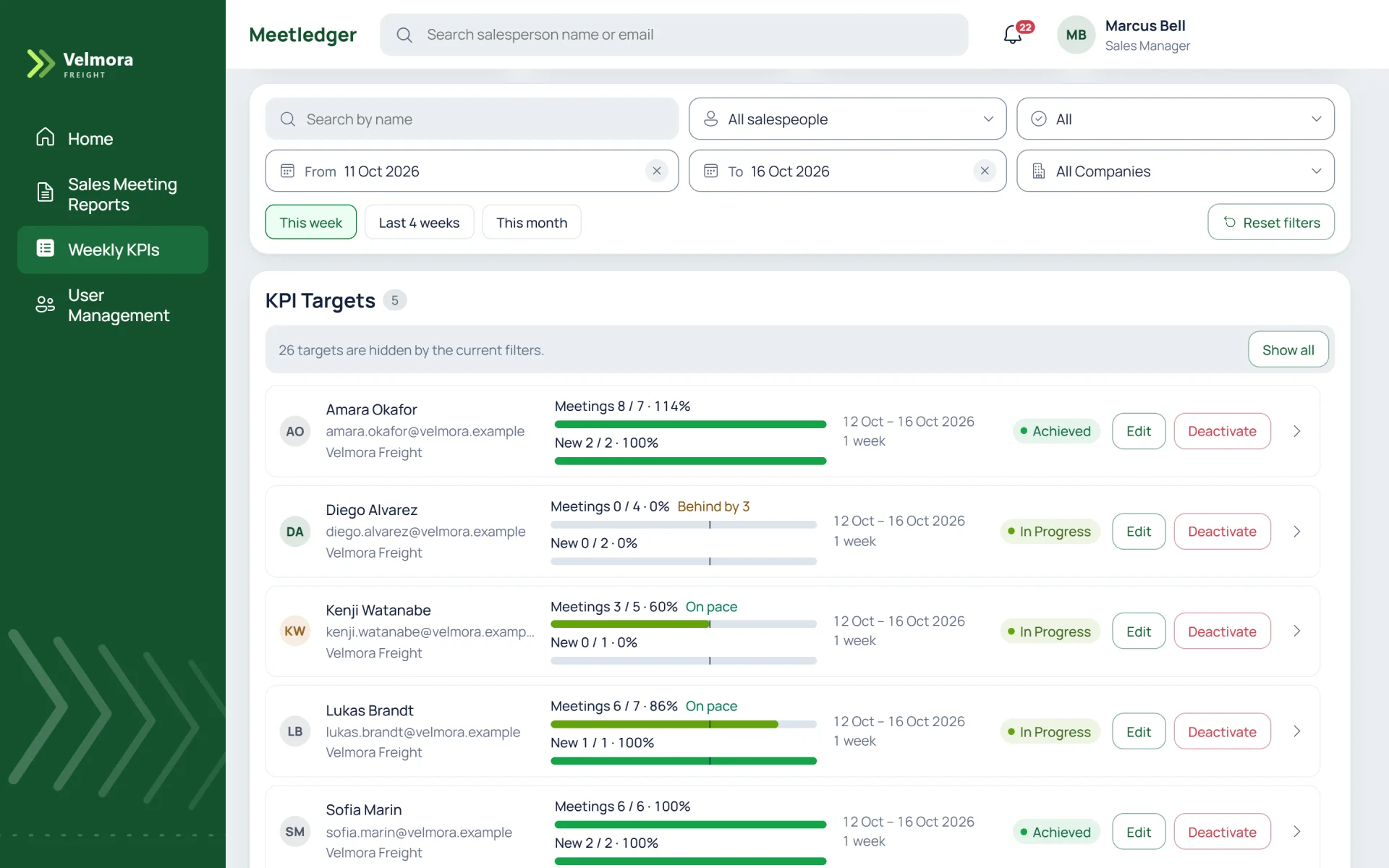Open Sales Meeting Reports page
The width and height of the screenshot is (1389, 868).
click(112, 194)
